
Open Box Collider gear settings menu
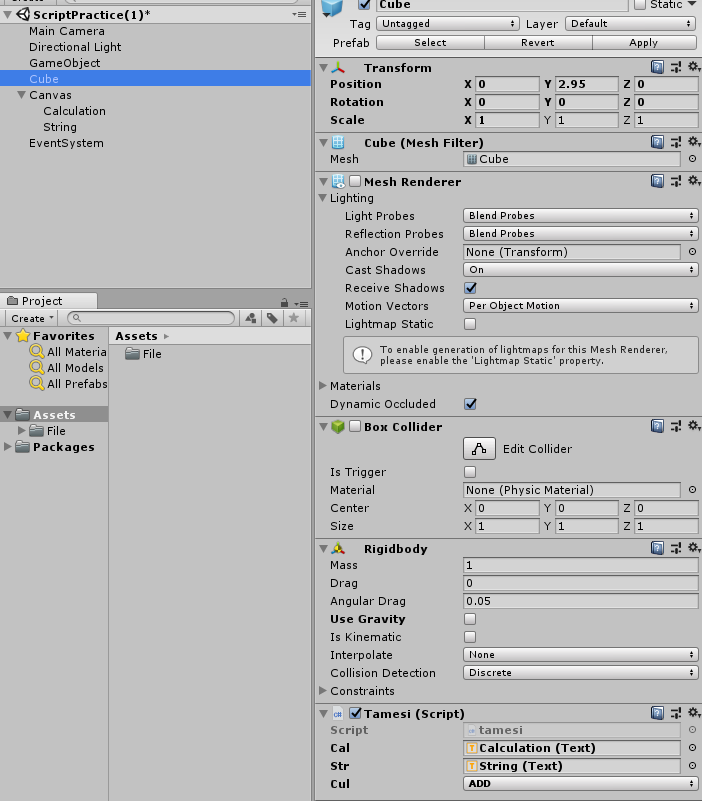[x=694, y=426]
